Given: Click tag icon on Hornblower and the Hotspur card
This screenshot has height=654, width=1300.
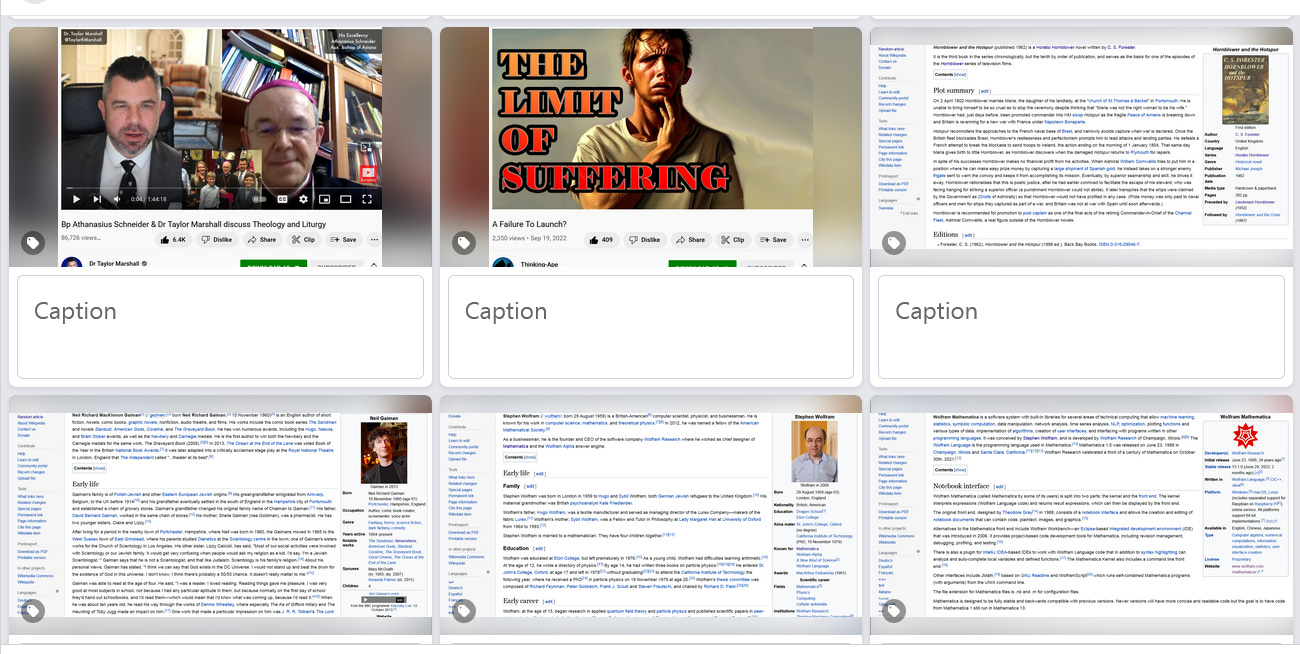Looking at the screenshot, I should click(893, 243).
